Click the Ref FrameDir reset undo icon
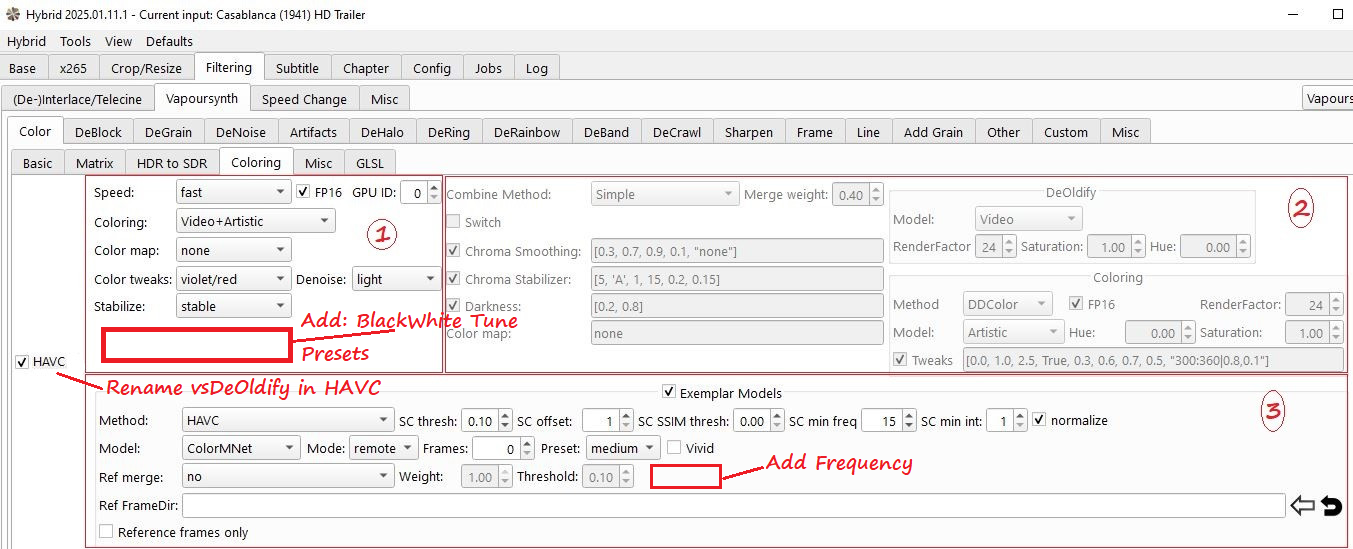Image resolution: width=1353 pixels, height=549 pixels. [1331, 506]
